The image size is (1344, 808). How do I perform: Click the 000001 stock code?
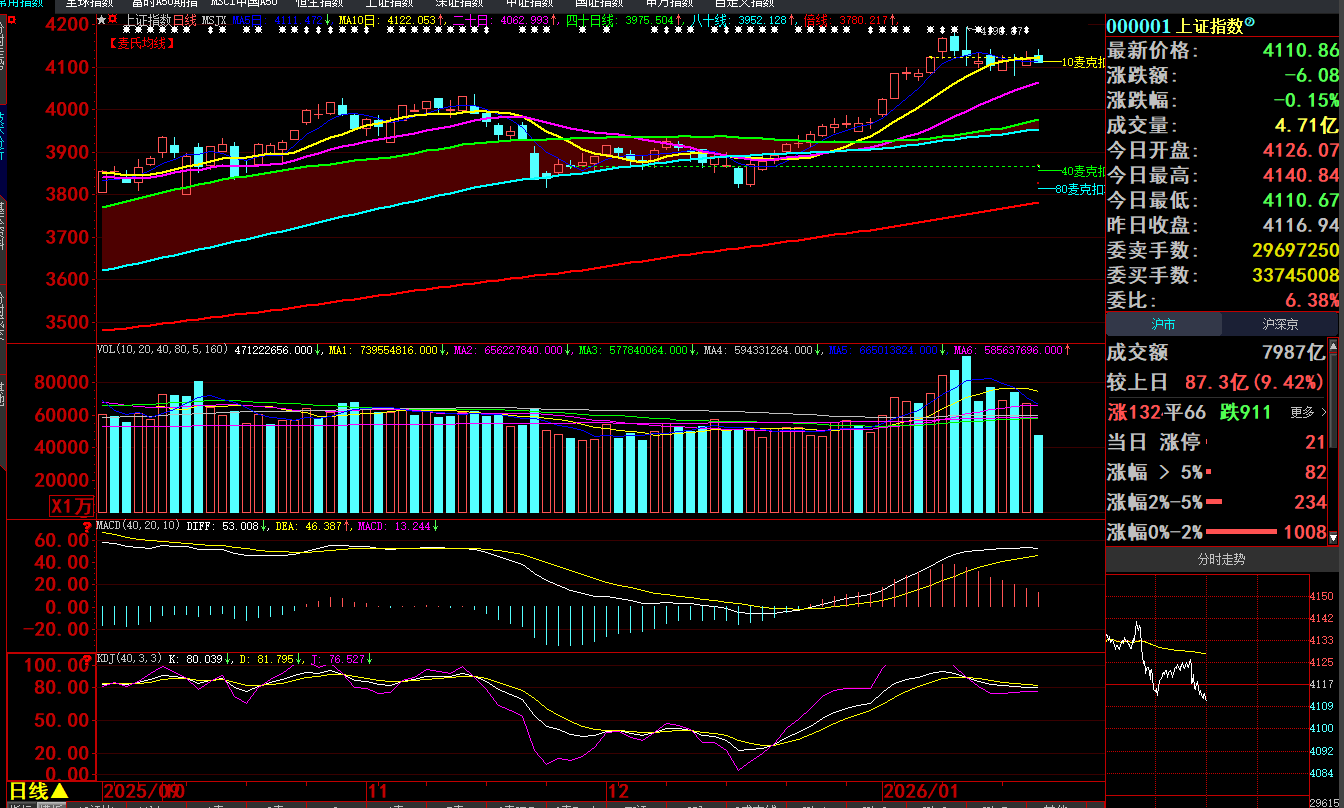point(1140,26)
